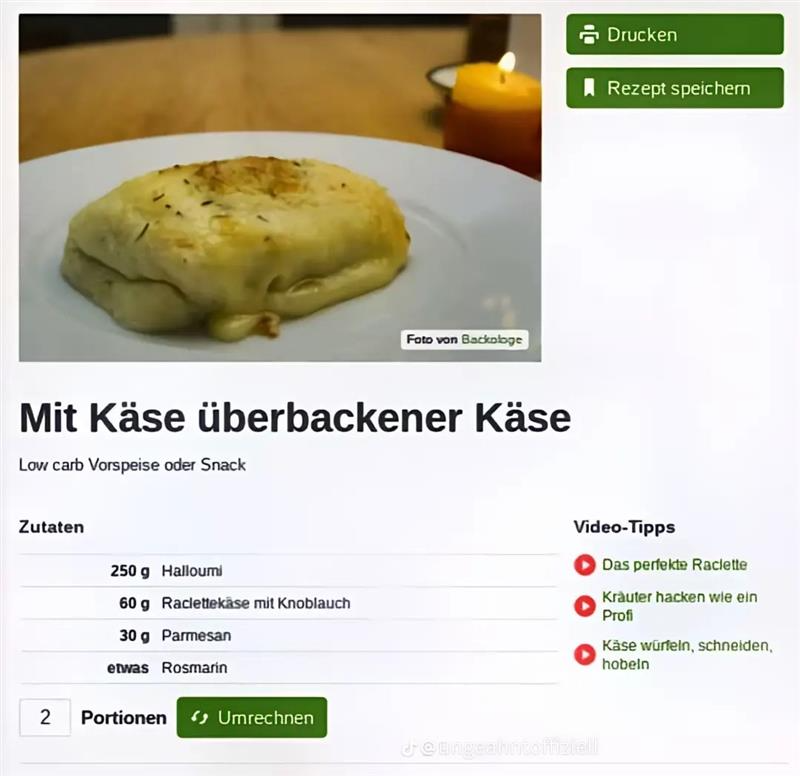This screenshot has width=800, height=776.
Task: Play the Kräuter hacken video icon
Action: (x=585, y=606)
